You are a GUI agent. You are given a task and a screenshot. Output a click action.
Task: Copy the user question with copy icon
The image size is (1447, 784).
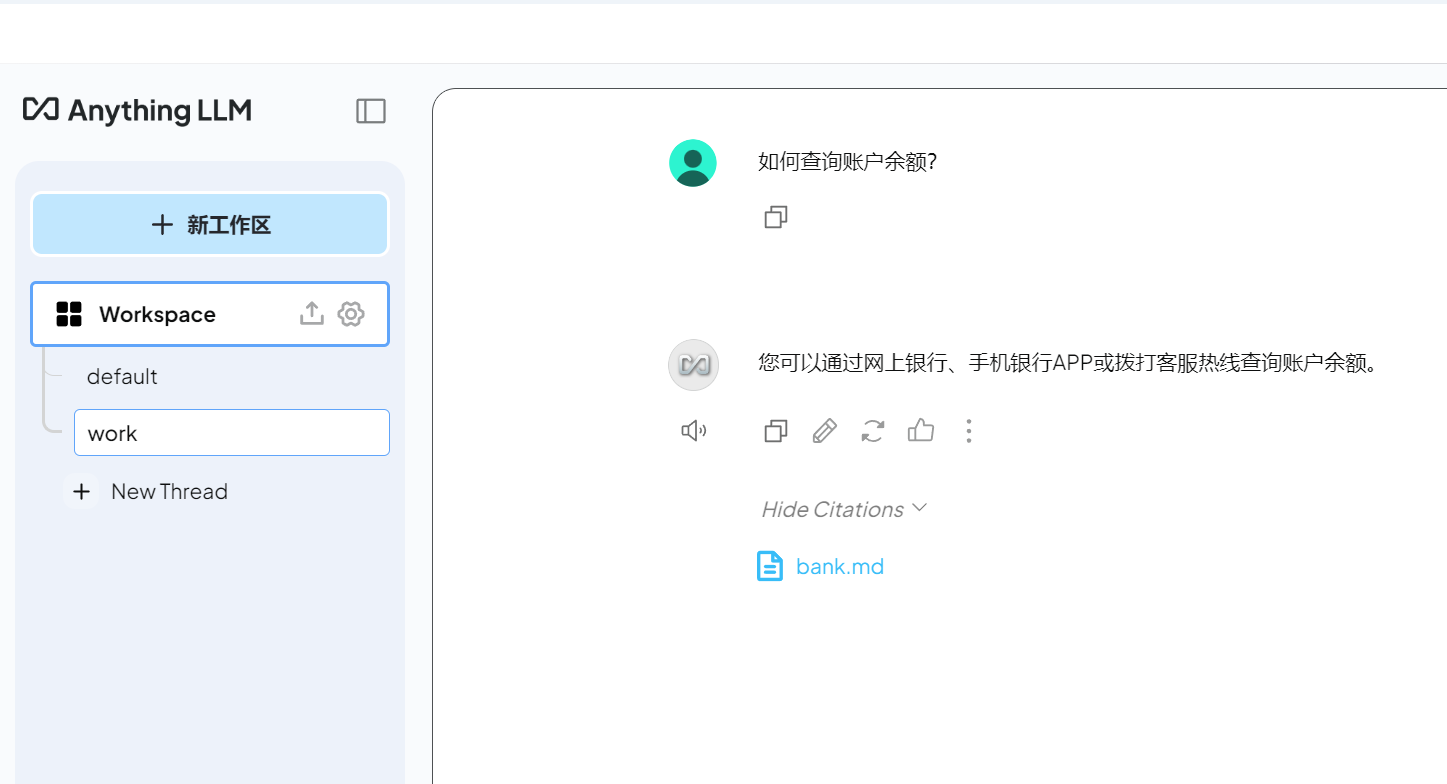tap(776, 217)
